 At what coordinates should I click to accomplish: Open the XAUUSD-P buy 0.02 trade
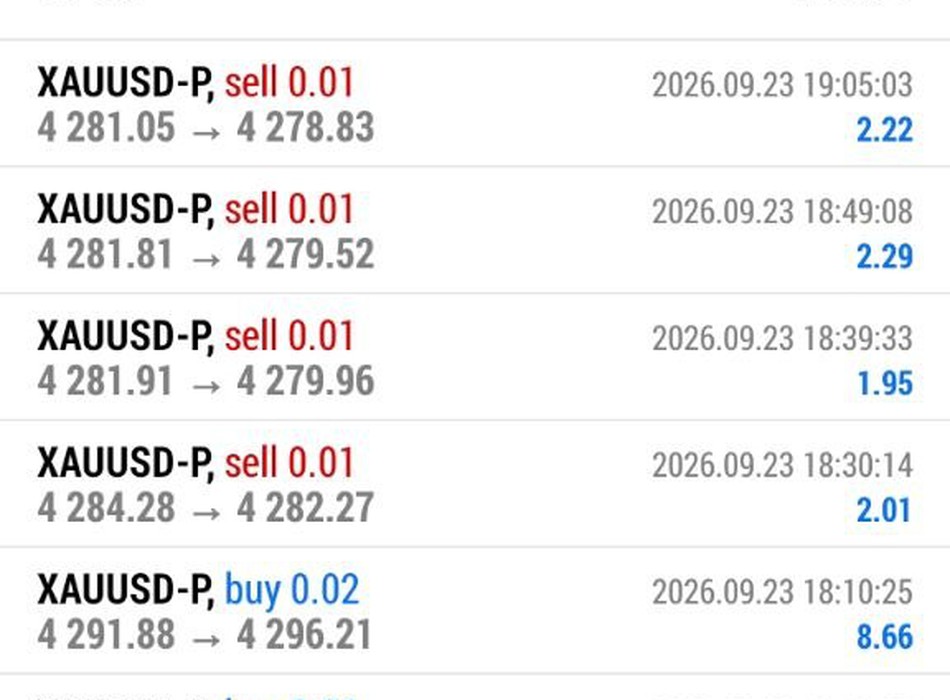(x=475, y=610)
